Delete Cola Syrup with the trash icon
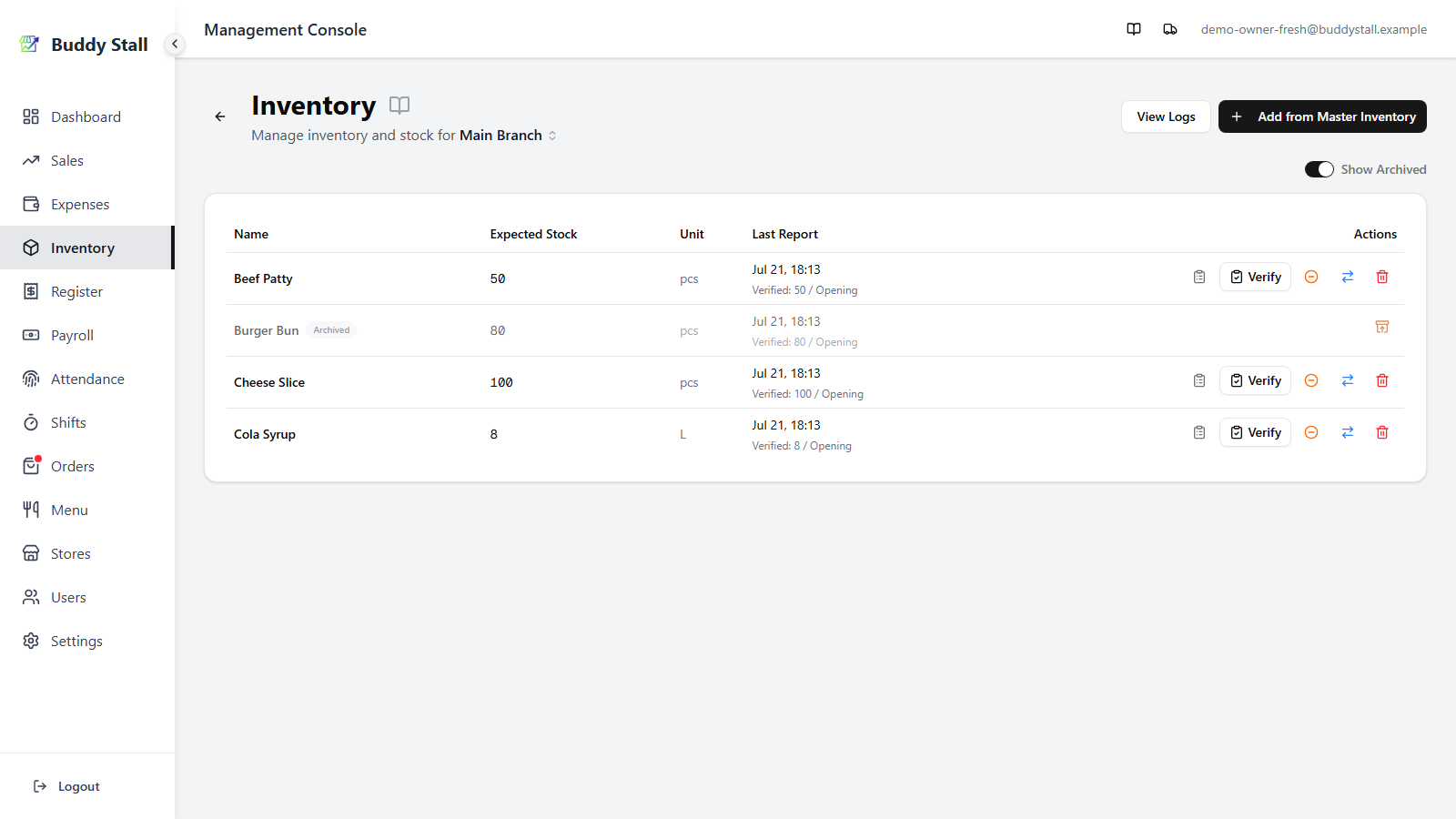 click(1382, 432)
